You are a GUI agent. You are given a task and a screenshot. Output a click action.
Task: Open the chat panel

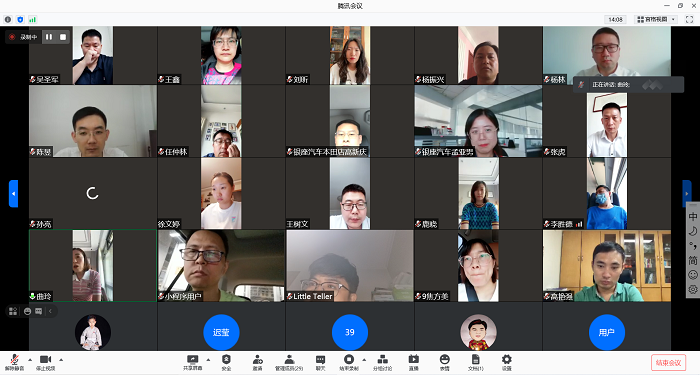(321, 362)
